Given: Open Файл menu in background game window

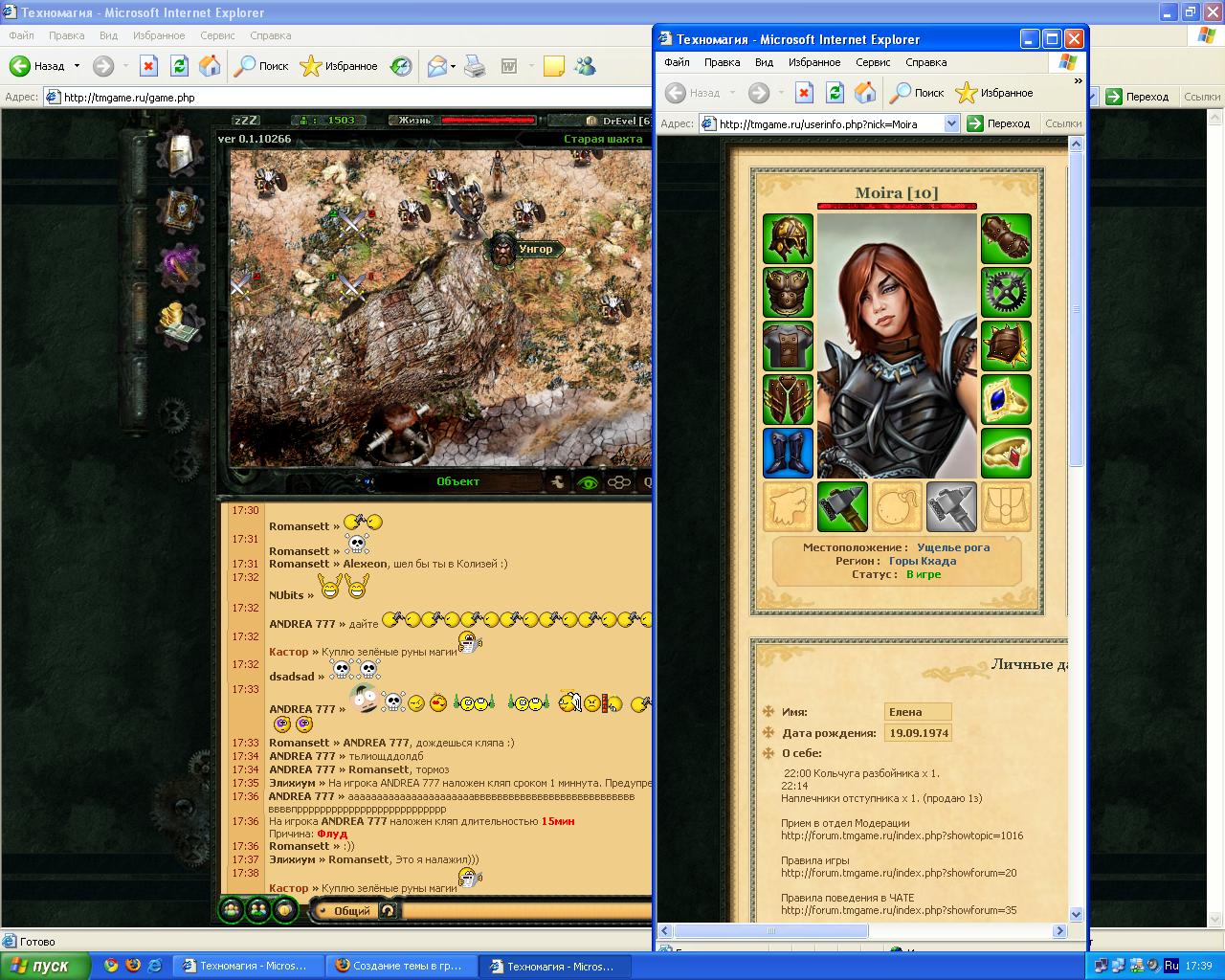Looking at the screenshot, I should point(21,35).
